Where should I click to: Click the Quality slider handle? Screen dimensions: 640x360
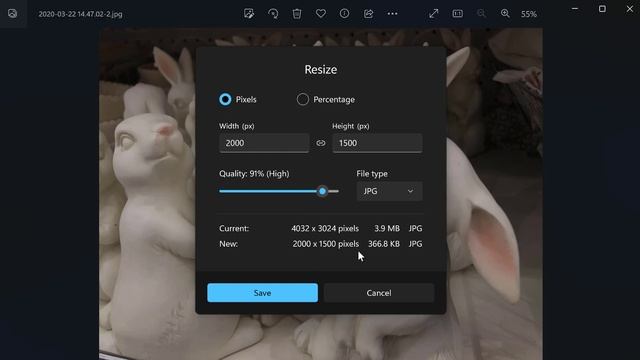(322, 191)
